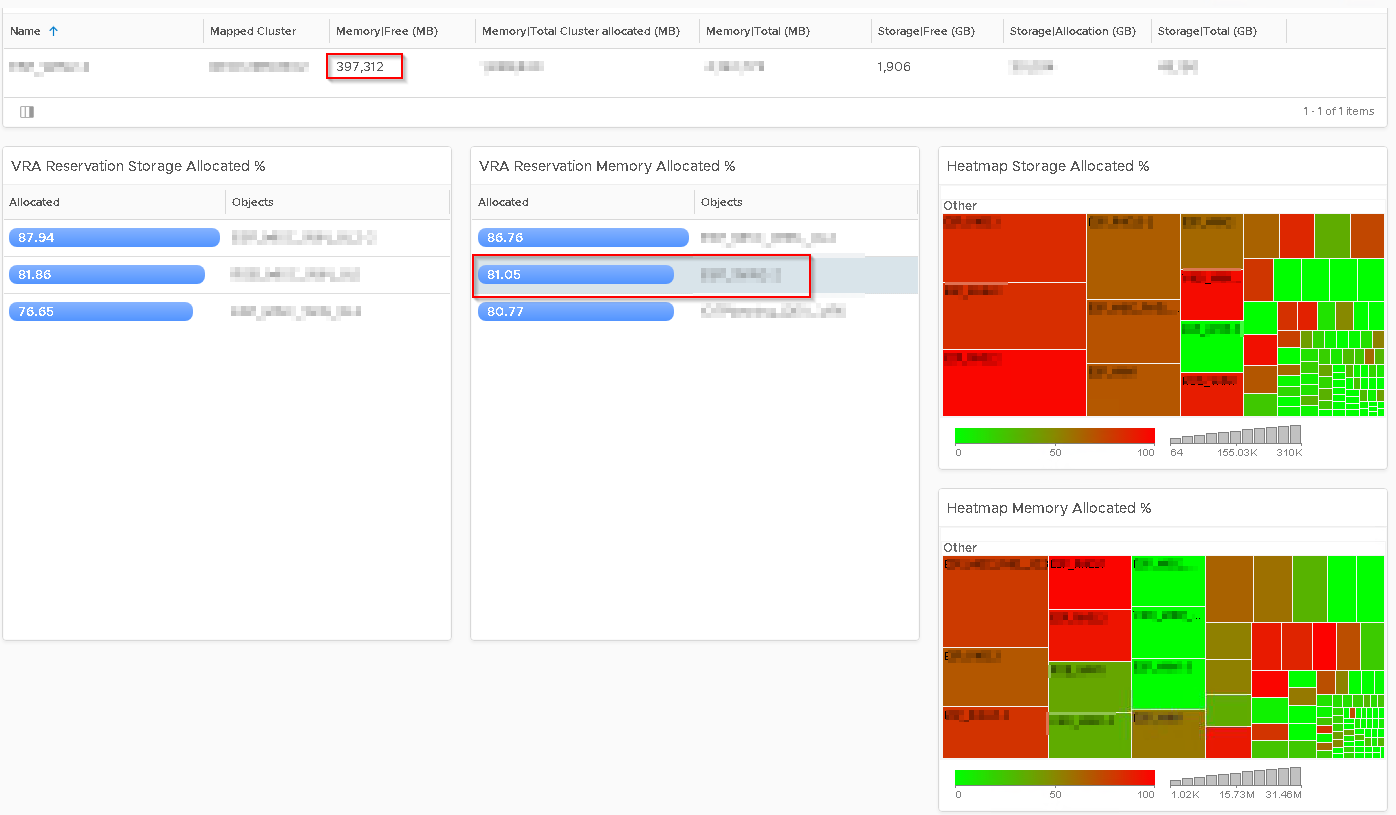This screenshot has height=815, width=1396.
Task: Click the 1-1 of 1 items pagination label
Action: 1338,111
